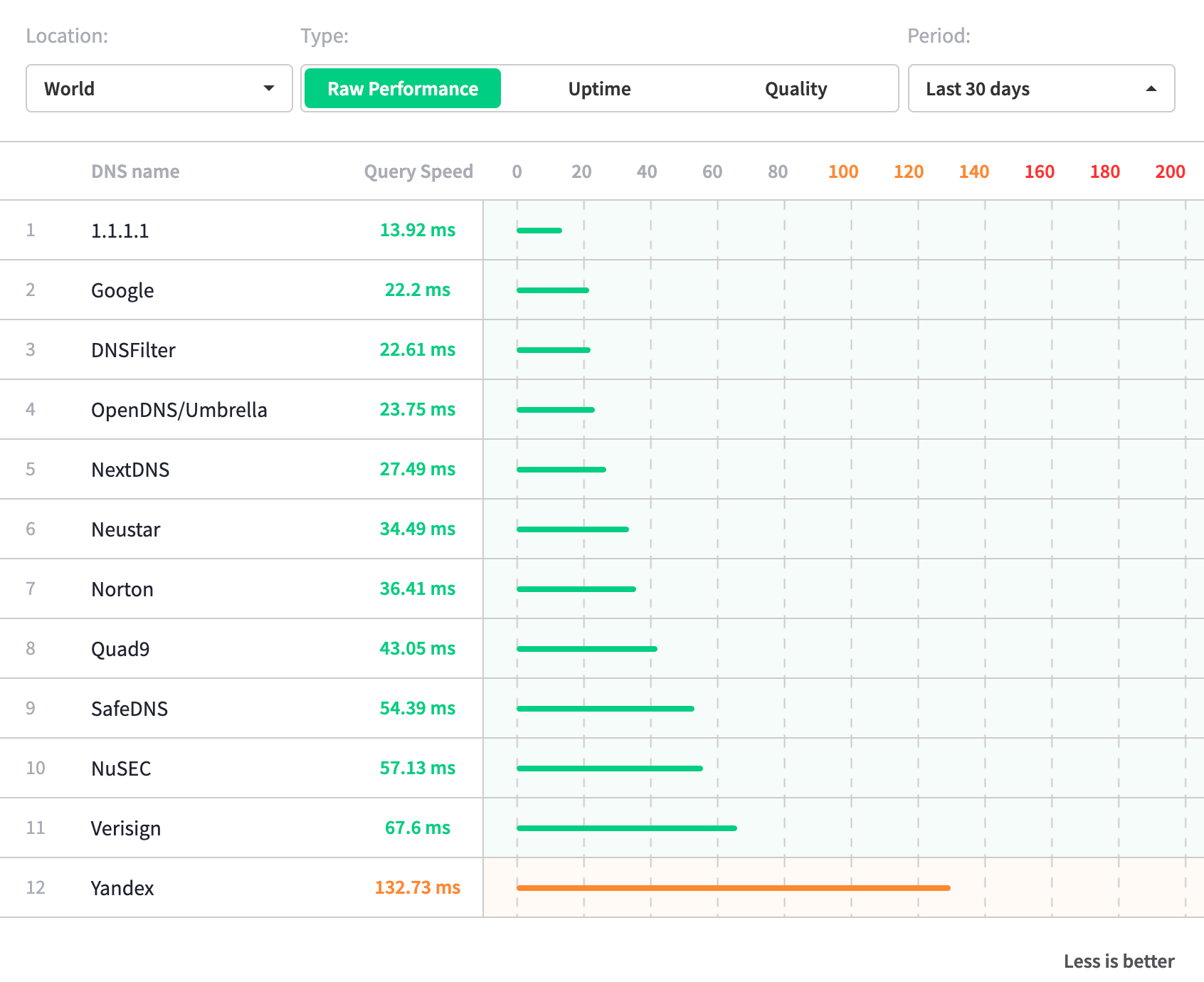Click the Period dropdown up-arrow icon
The image size is (1204, 982).
[1151, 89]
